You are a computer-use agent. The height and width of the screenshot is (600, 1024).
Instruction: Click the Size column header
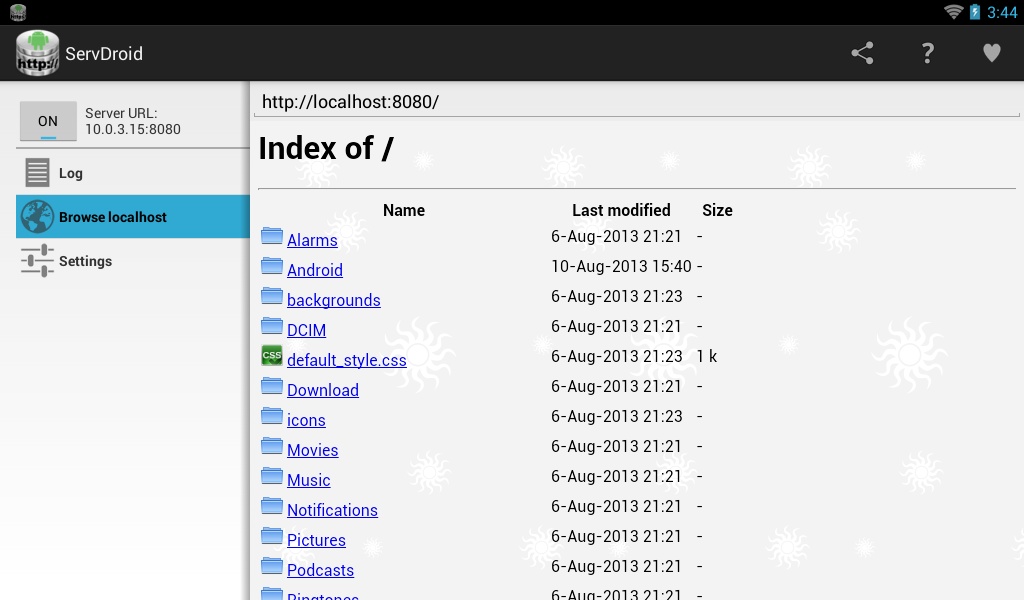[717, 210]
